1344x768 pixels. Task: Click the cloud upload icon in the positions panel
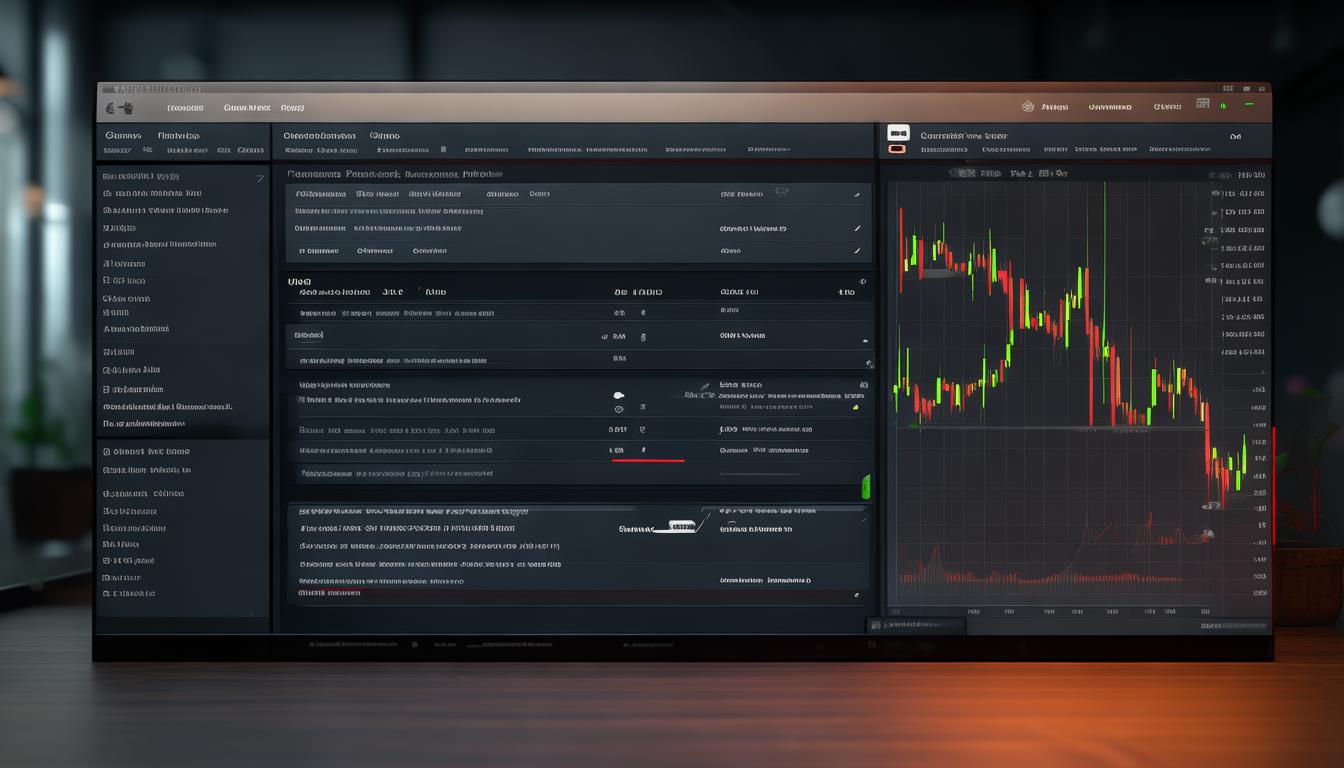click(x=618, y=395)
